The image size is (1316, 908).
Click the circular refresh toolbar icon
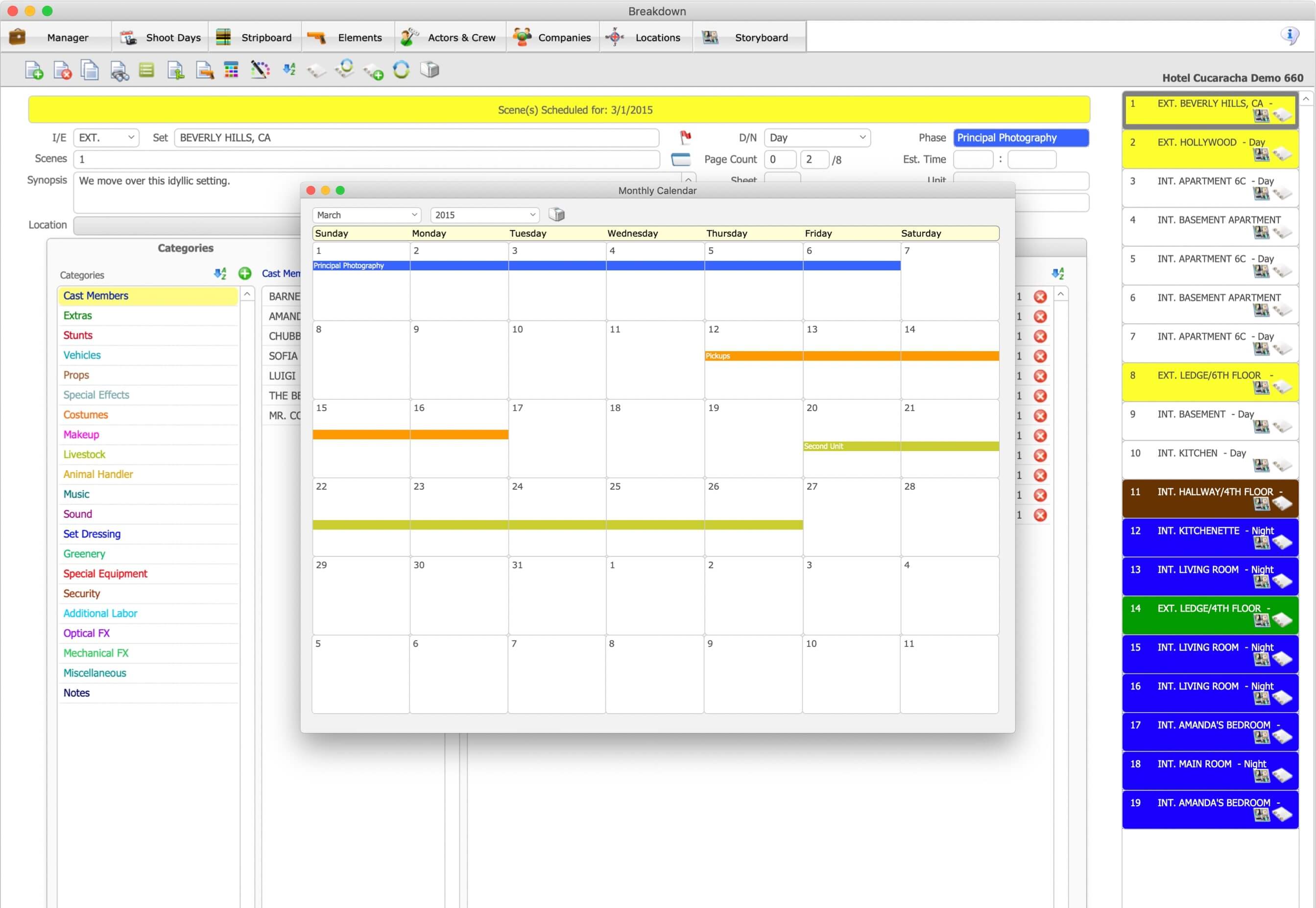coord(401,70)
